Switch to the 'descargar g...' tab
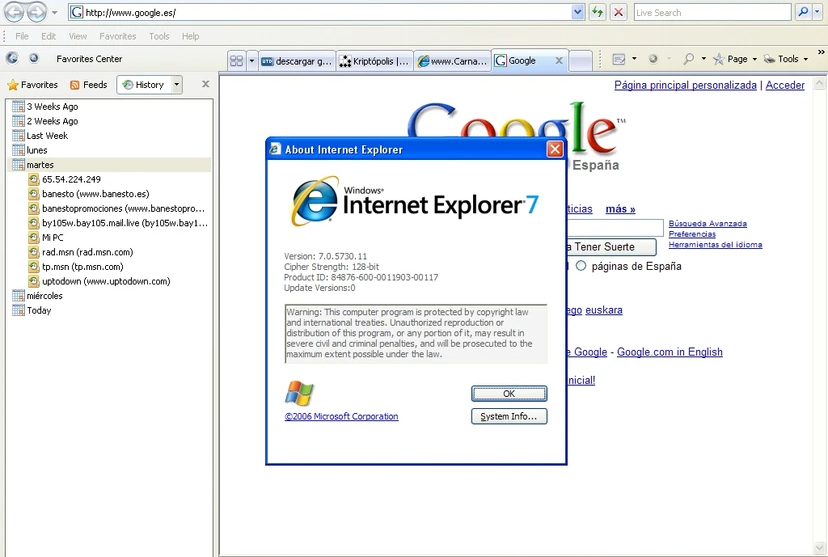This screenshot has width=828, height=557. tap(297, 61)
